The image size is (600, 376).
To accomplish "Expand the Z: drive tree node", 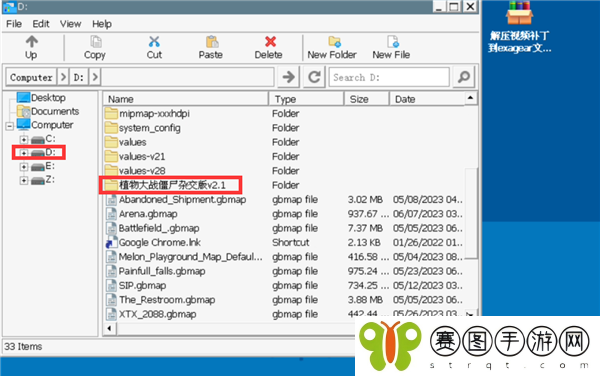I will tap(24, 180).
